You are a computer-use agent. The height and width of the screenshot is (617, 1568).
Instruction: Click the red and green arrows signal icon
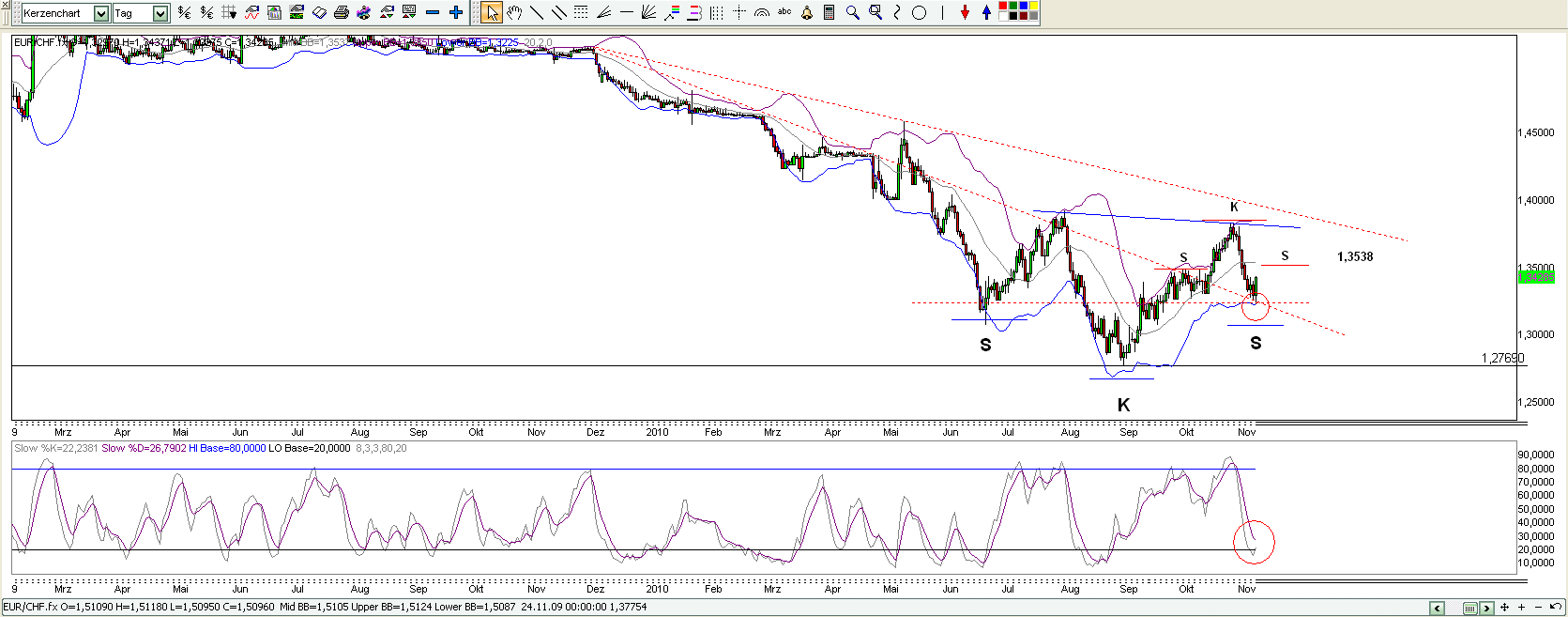click(387, 12)
